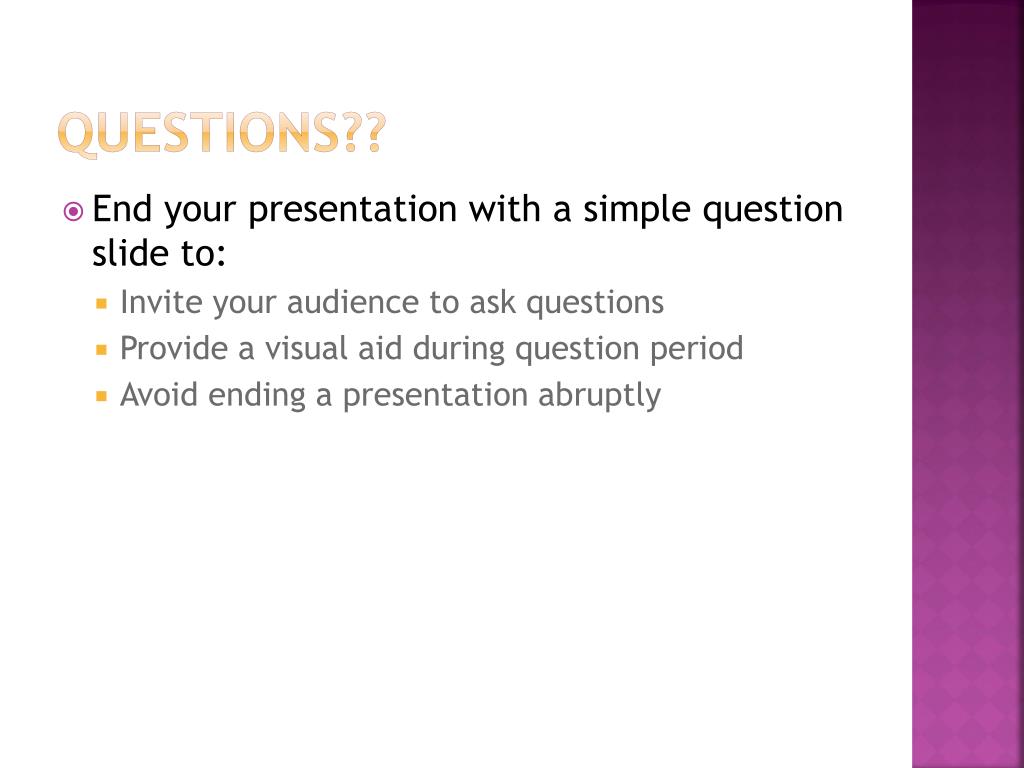
Task: Click the words 'slide to:'
Action: click(x=159, y=253)
